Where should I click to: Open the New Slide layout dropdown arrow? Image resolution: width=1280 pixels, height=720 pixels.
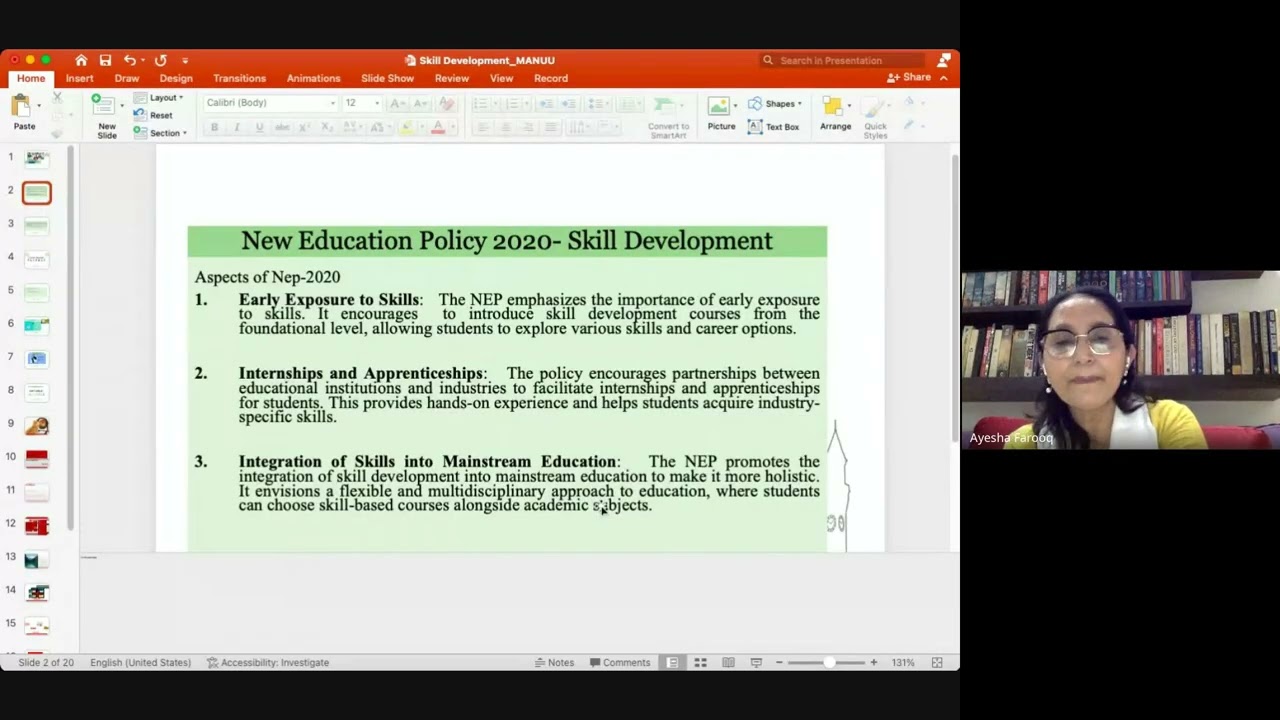pyautogui.click(x=122, y=105)
